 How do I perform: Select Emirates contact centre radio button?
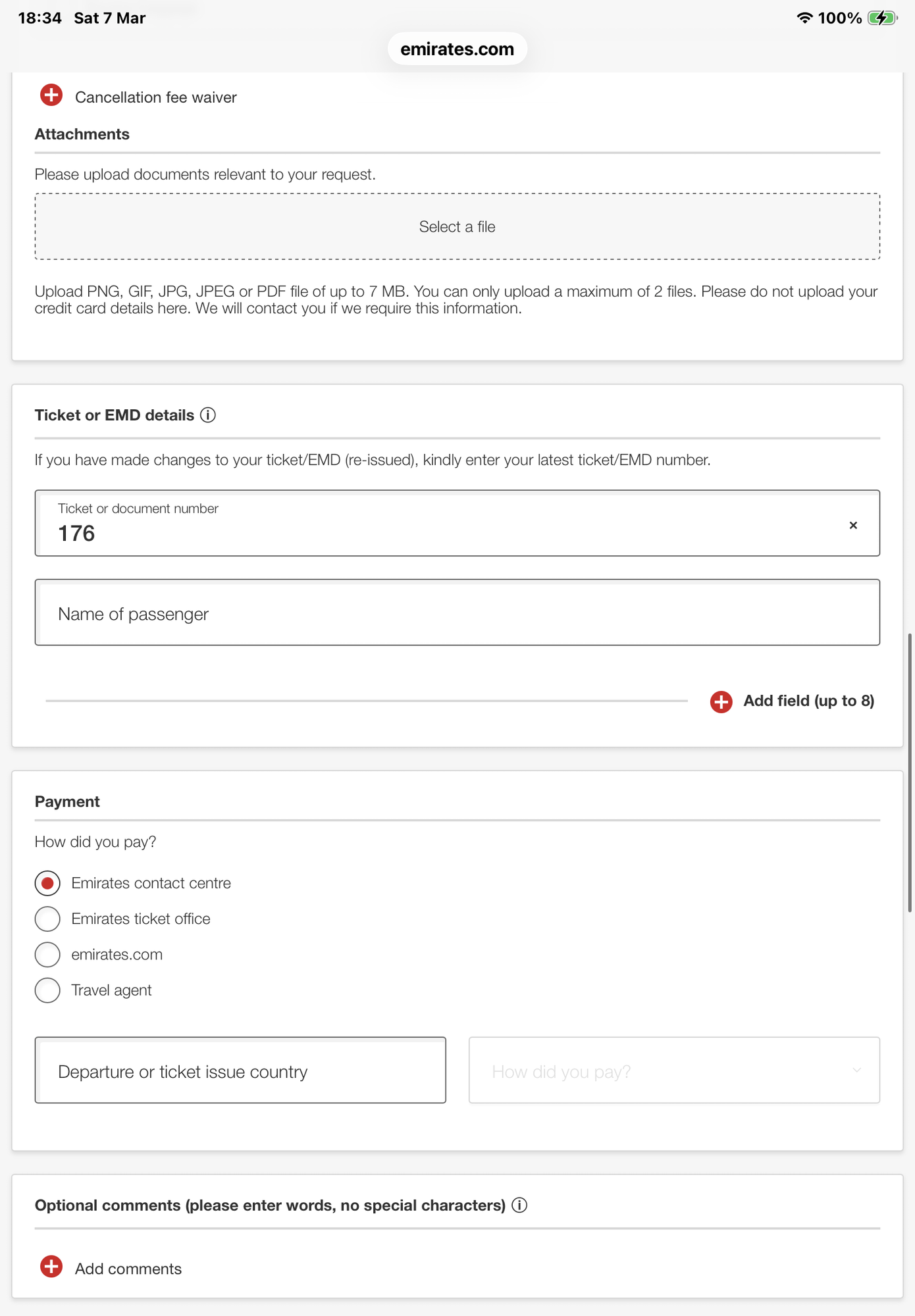(x=47, y=883)
